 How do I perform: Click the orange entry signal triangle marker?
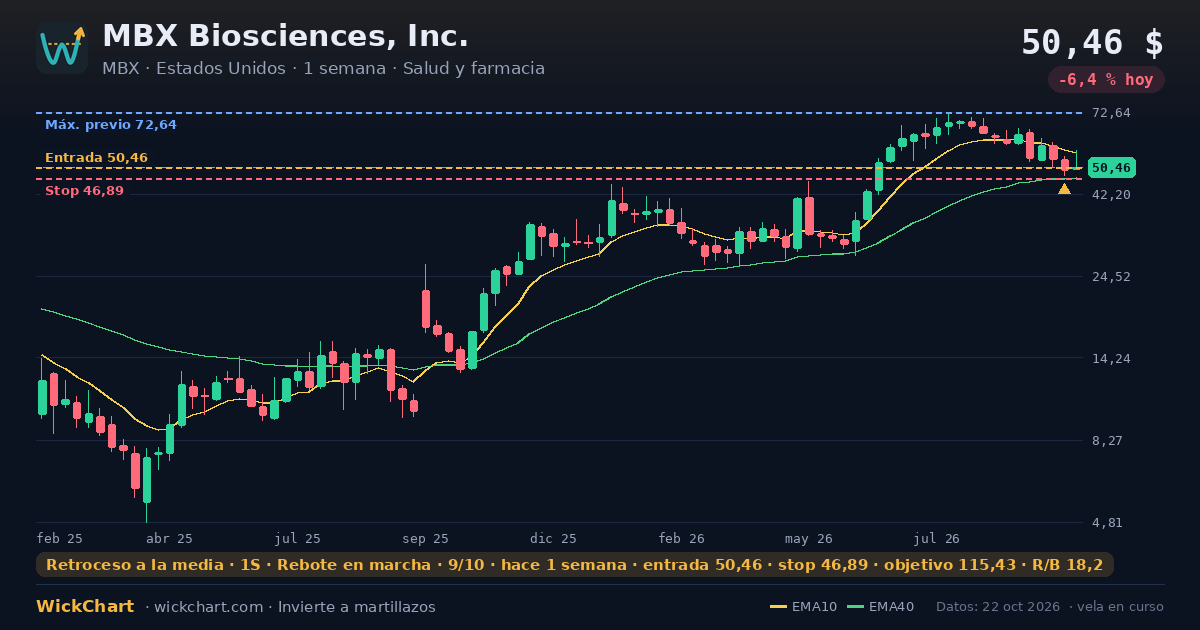(1064, 189)
